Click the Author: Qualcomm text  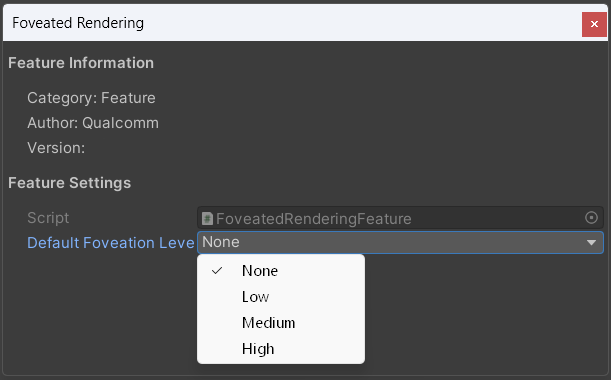93,123
